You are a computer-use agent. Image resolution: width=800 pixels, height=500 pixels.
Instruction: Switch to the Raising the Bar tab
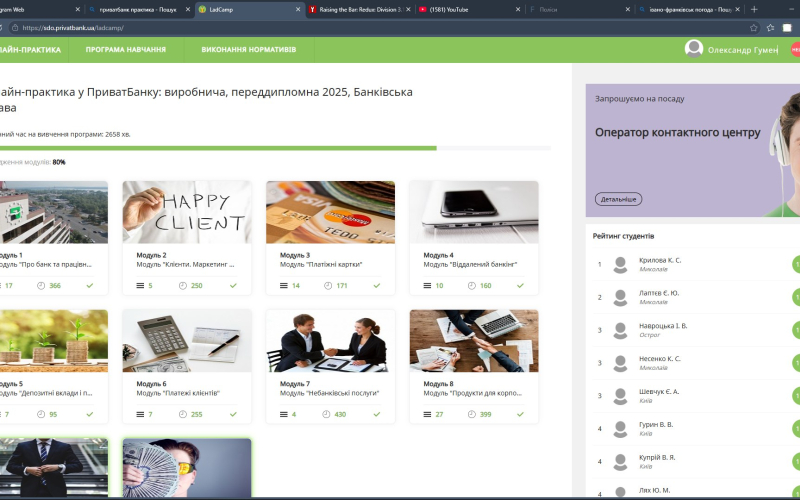click(x=360, y=9)
